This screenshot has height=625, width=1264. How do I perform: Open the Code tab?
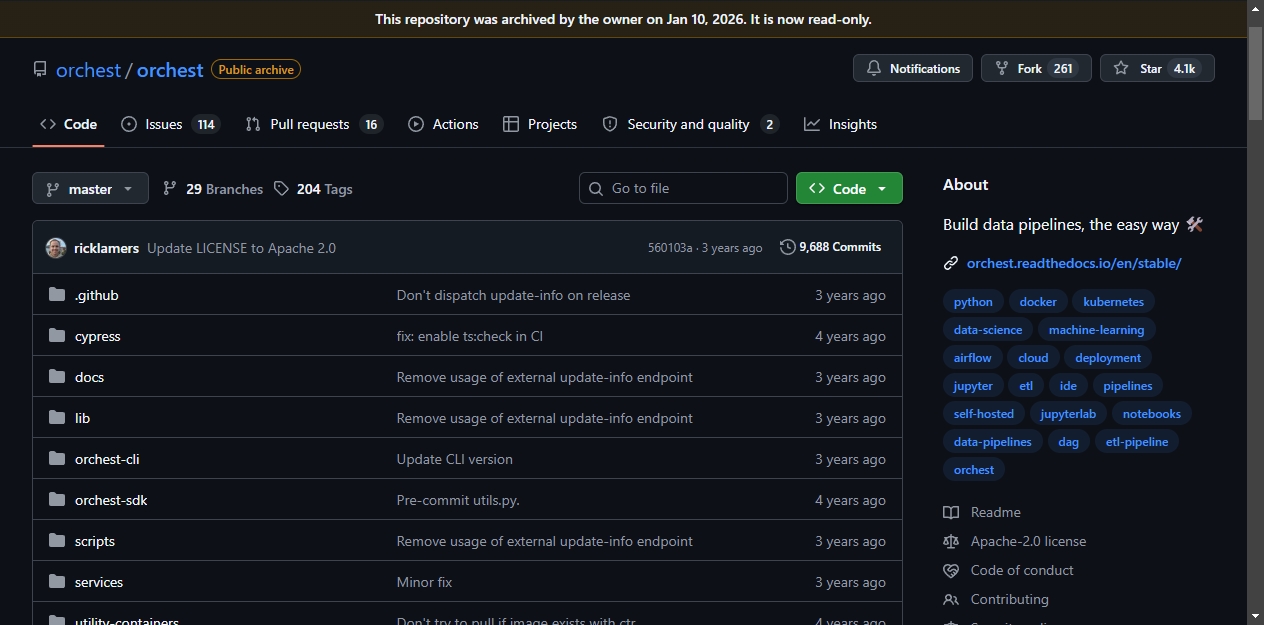tap(68, 124)
